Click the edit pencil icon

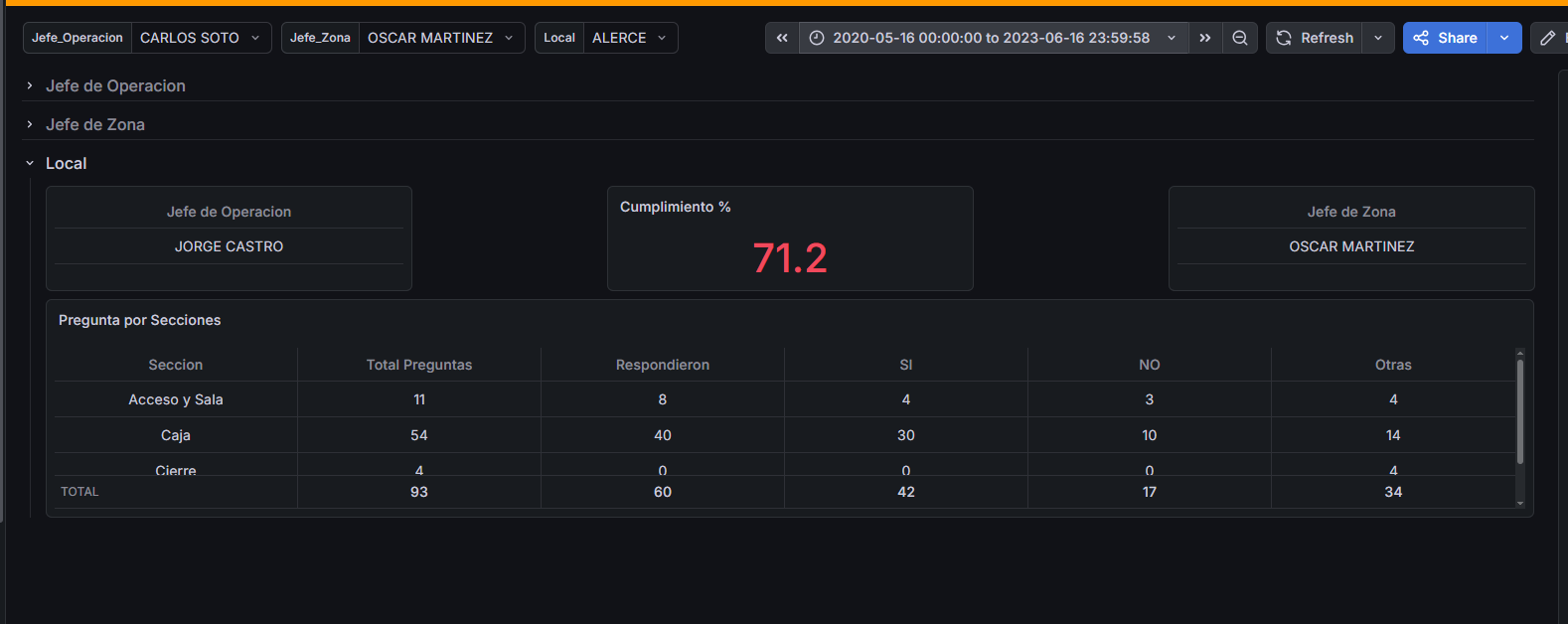click(1547, 38)
